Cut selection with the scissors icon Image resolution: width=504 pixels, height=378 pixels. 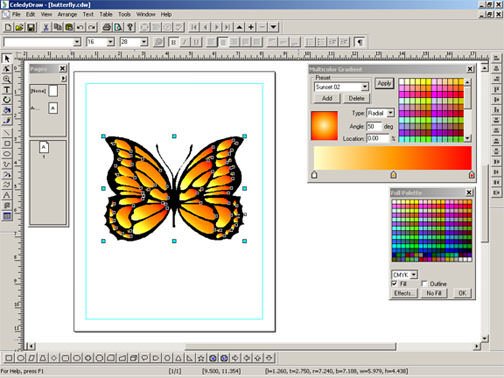pos(46,27)
